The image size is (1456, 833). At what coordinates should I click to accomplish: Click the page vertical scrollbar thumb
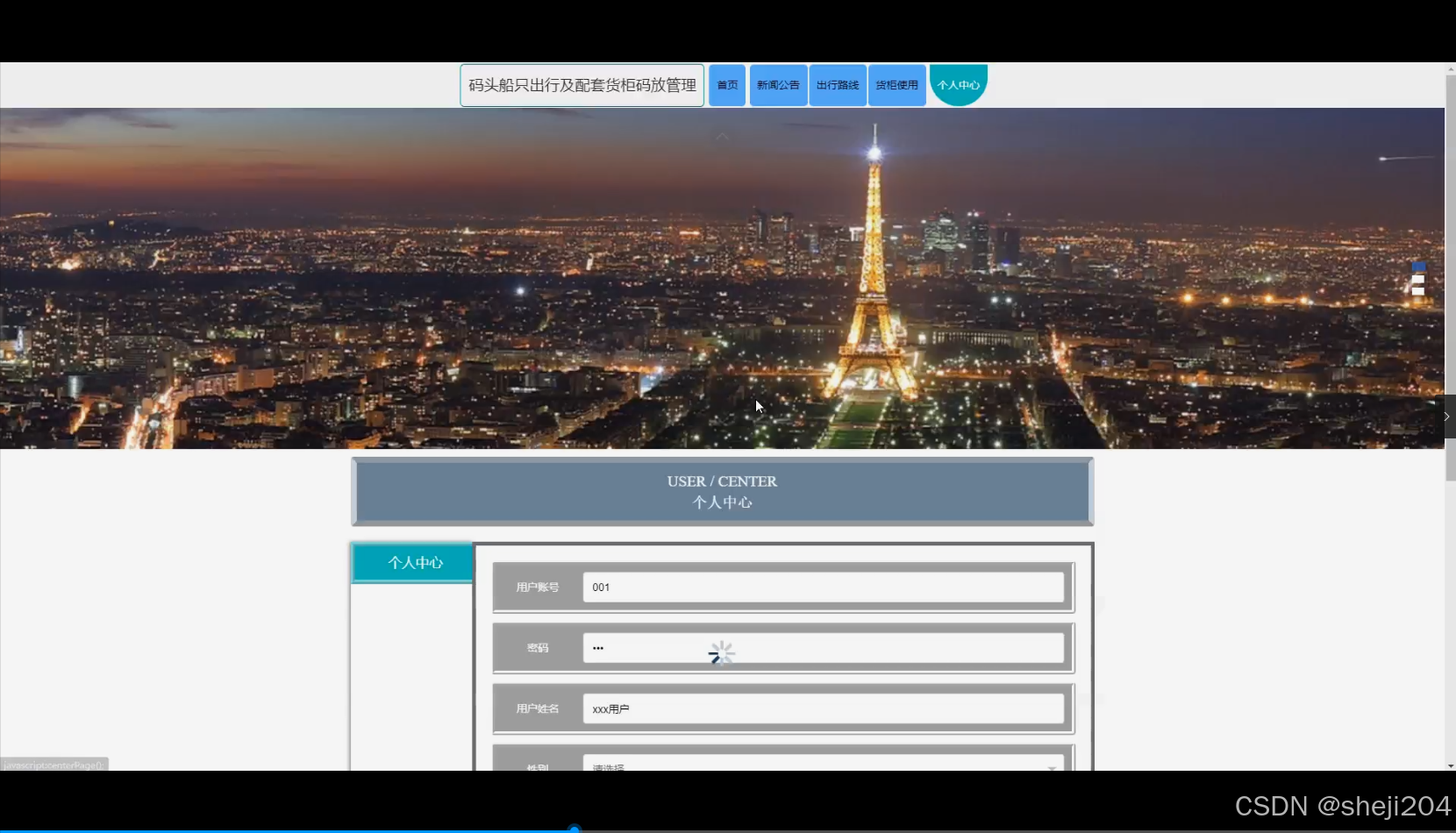1451,278
